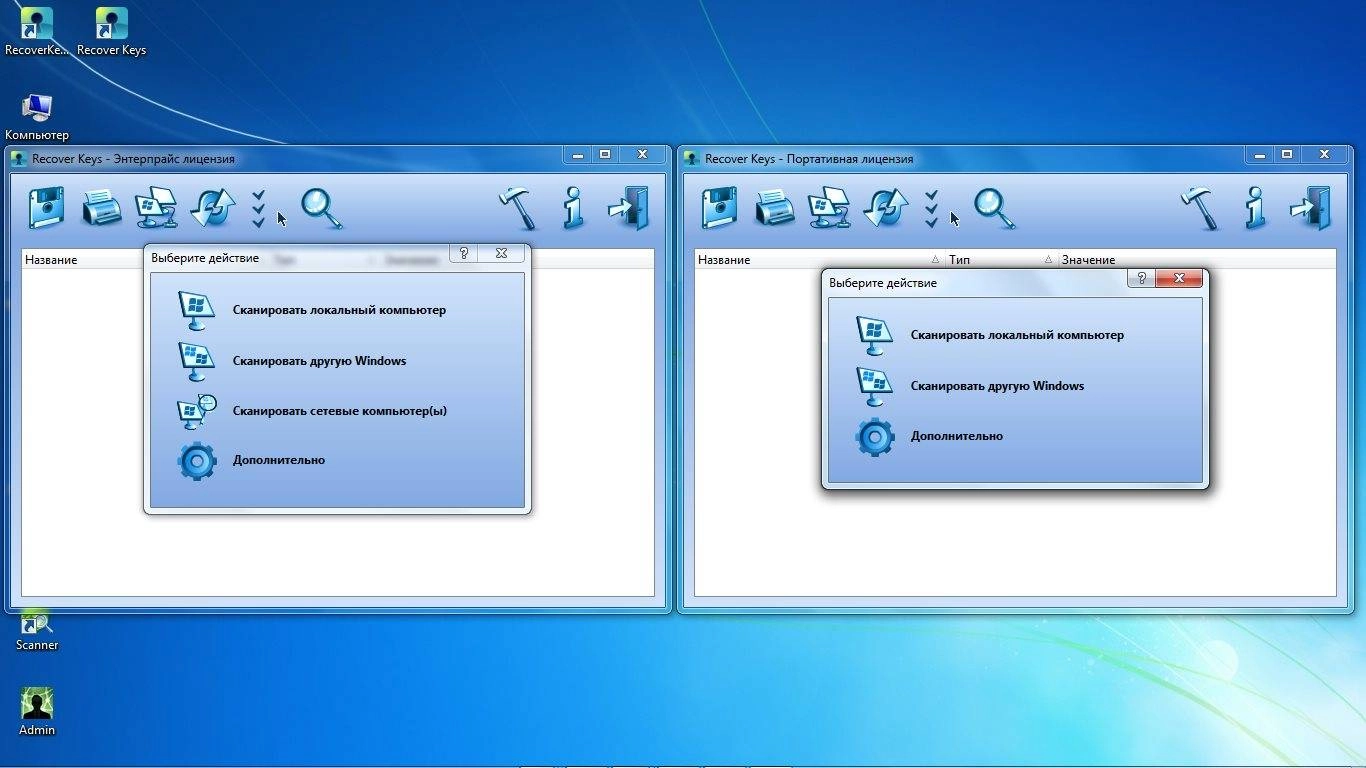Close the Enterprise Выберите действие dialog
The width and height of the screenshot is (1366, 768).
[x=501, y=254]
